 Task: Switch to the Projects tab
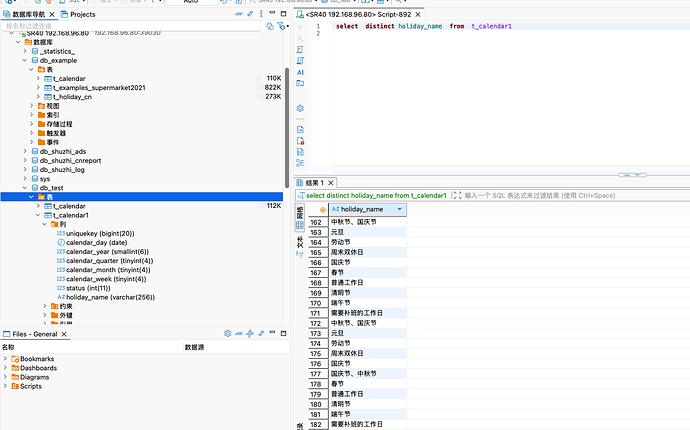78,15
